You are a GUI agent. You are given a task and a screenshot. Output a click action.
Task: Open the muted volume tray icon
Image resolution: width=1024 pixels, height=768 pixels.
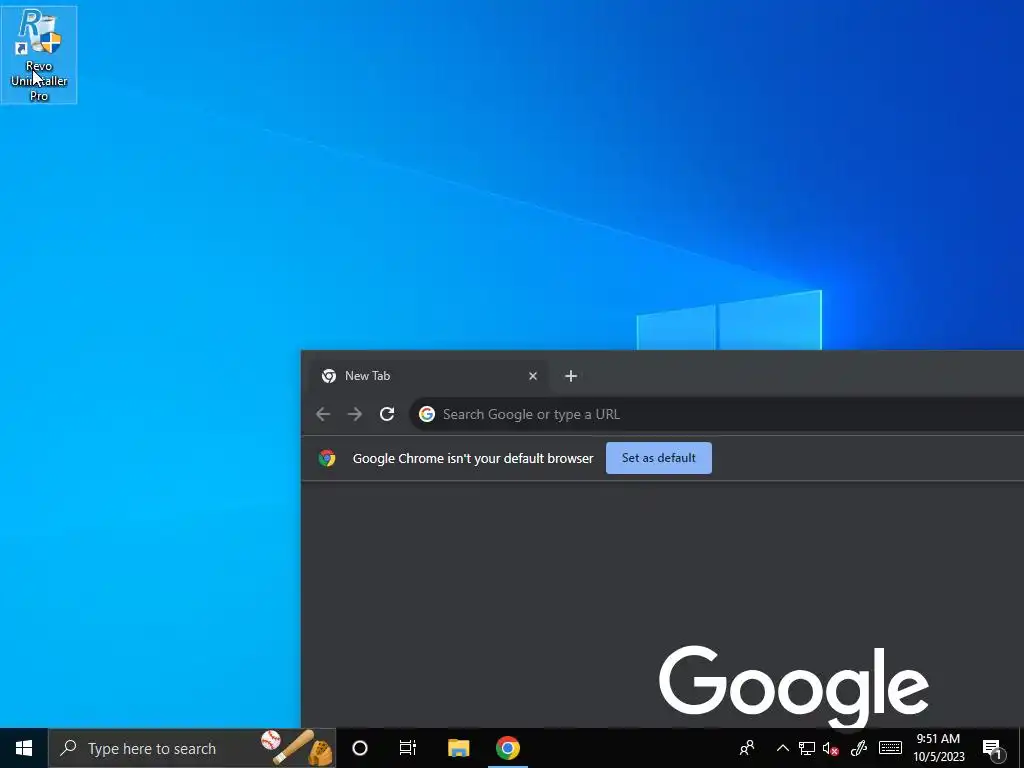[831, 748]
